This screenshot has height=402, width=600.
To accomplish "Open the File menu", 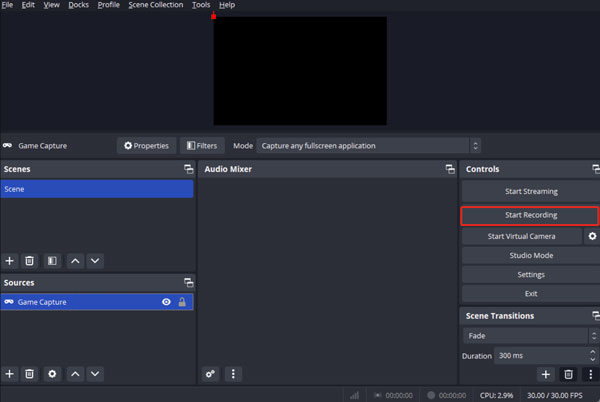I will [x=7, y=5].
